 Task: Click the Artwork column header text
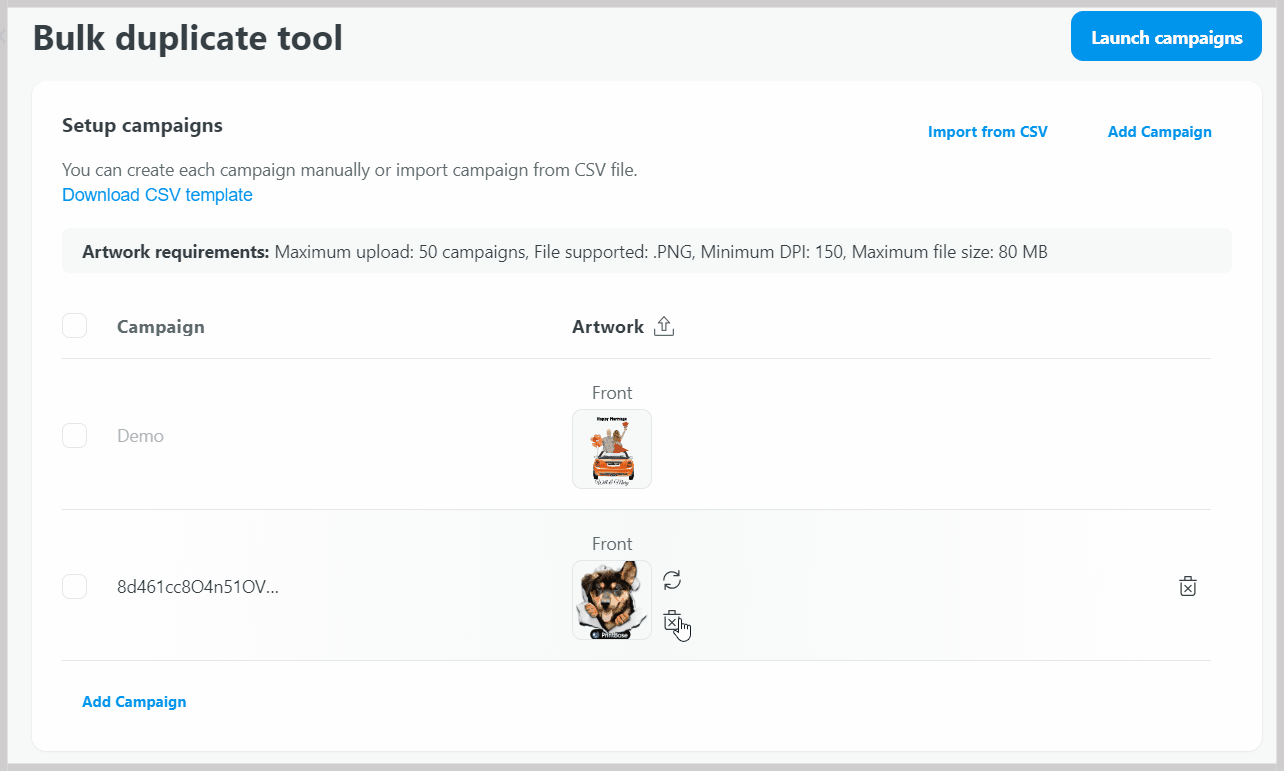(608, 327)
